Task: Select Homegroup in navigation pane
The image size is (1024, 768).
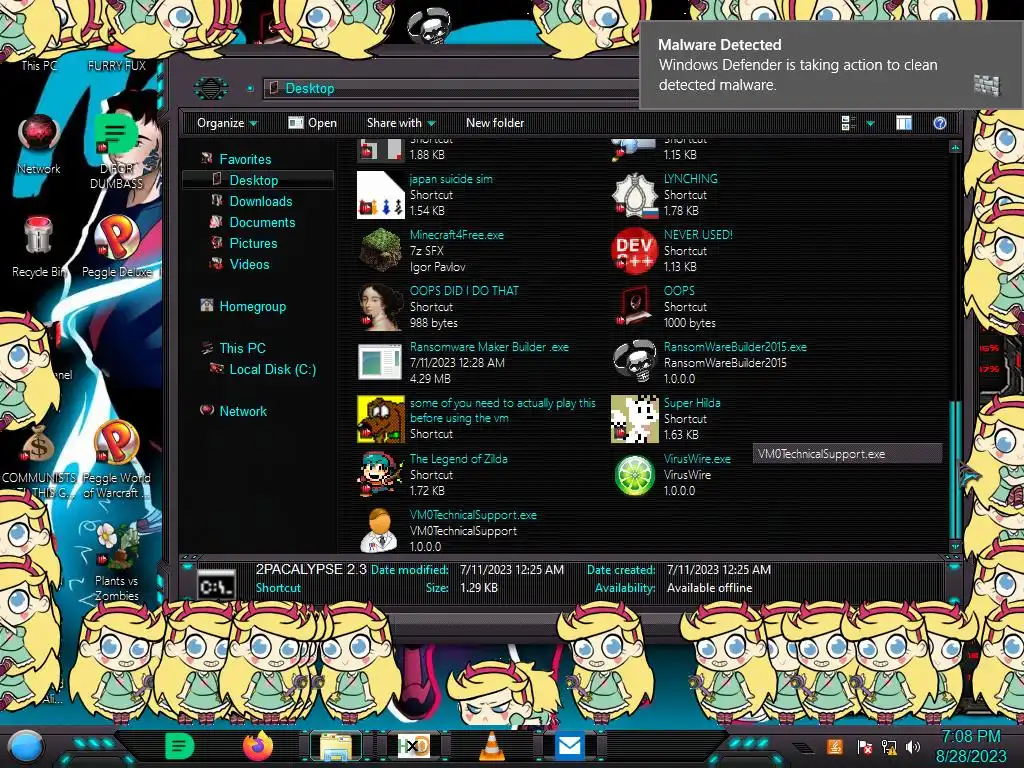Action: tap(252, 306)
